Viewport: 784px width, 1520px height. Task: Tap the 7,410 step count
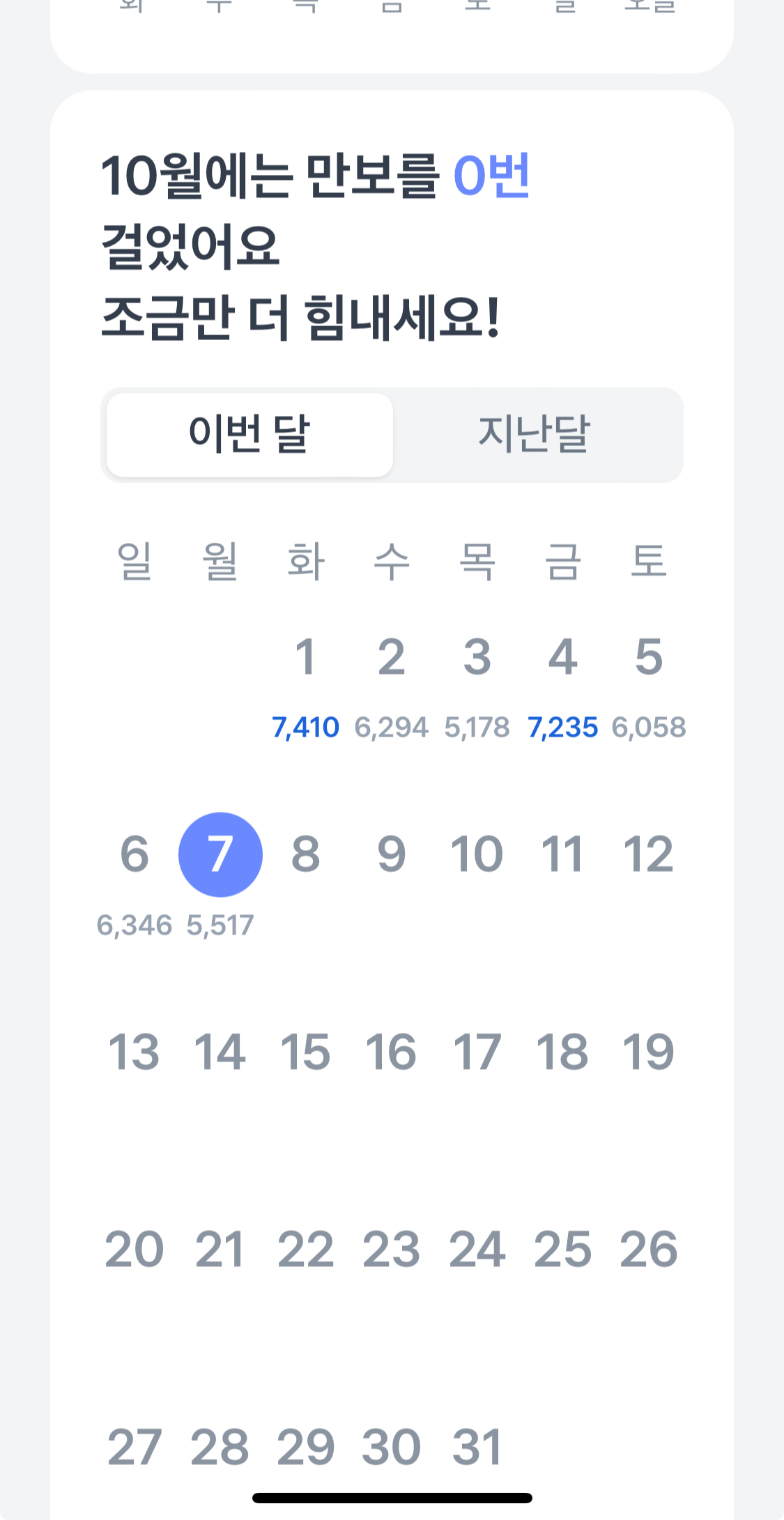coord(305,728)
